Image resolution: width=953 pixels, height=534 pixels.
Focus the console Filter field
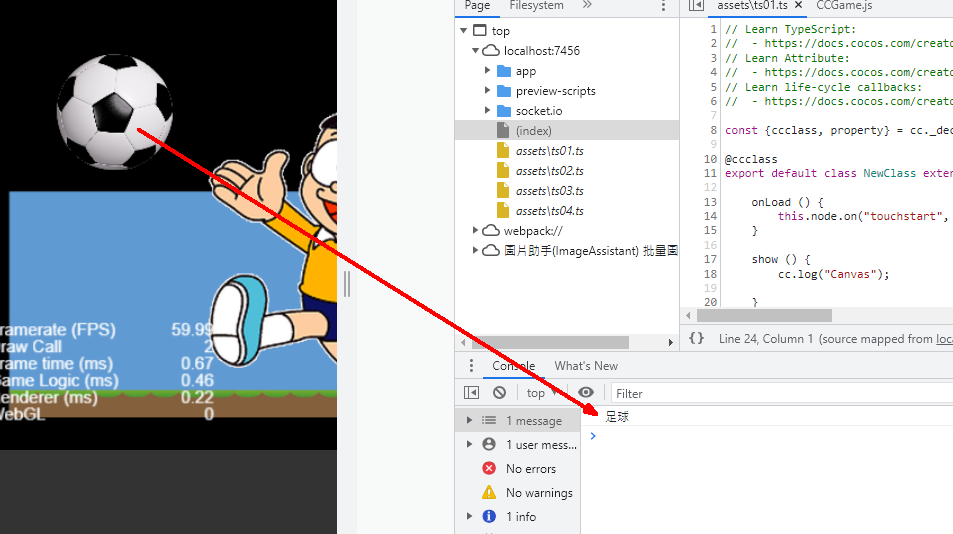coord(782,394)
